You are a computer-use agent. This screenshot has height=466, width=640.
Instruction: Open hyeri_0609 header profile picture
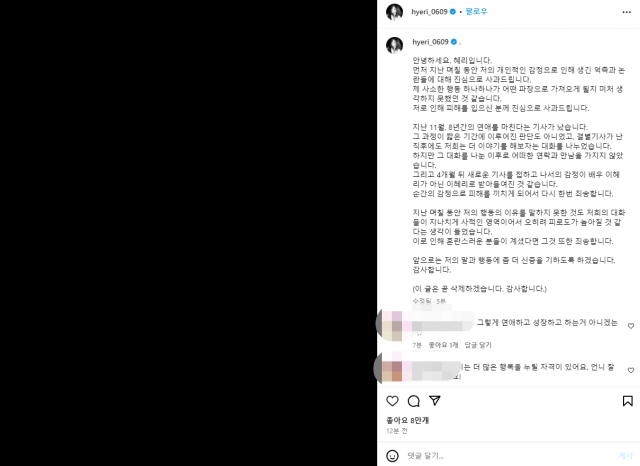[394, 12]
